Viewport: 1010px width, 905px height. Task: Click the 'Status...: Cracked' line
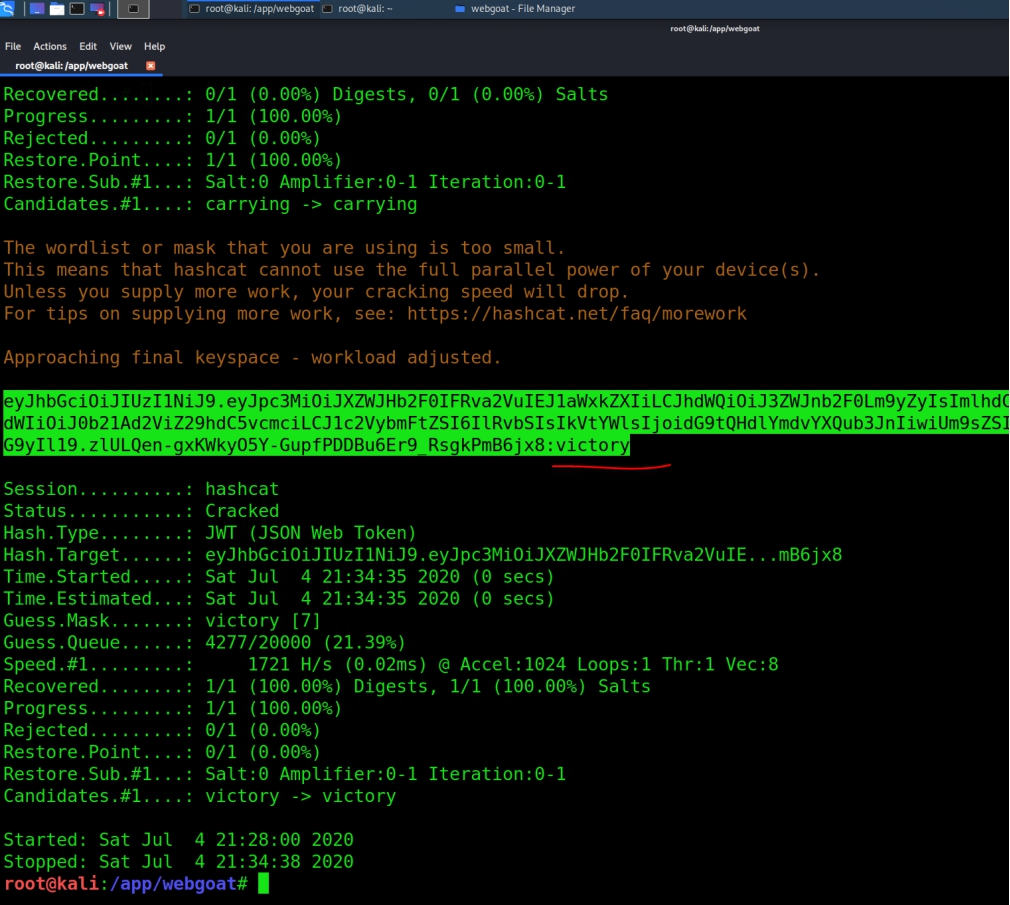coord(141,511)
